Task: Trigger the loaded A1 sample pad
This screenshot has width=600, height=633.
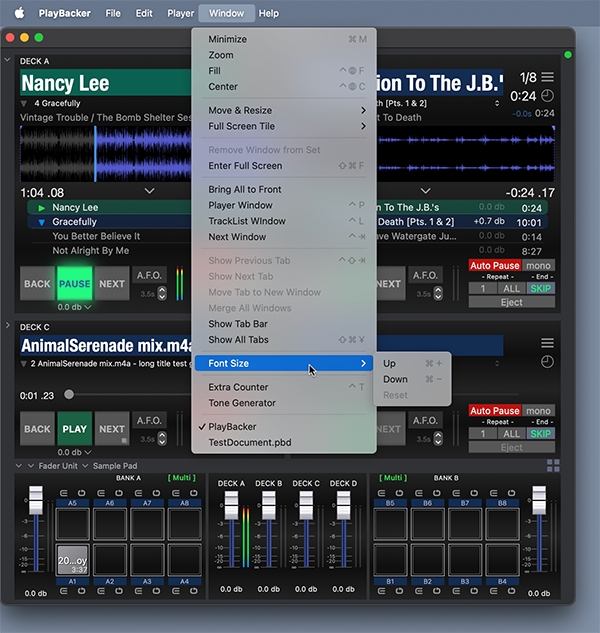Action: pos(72,561)
